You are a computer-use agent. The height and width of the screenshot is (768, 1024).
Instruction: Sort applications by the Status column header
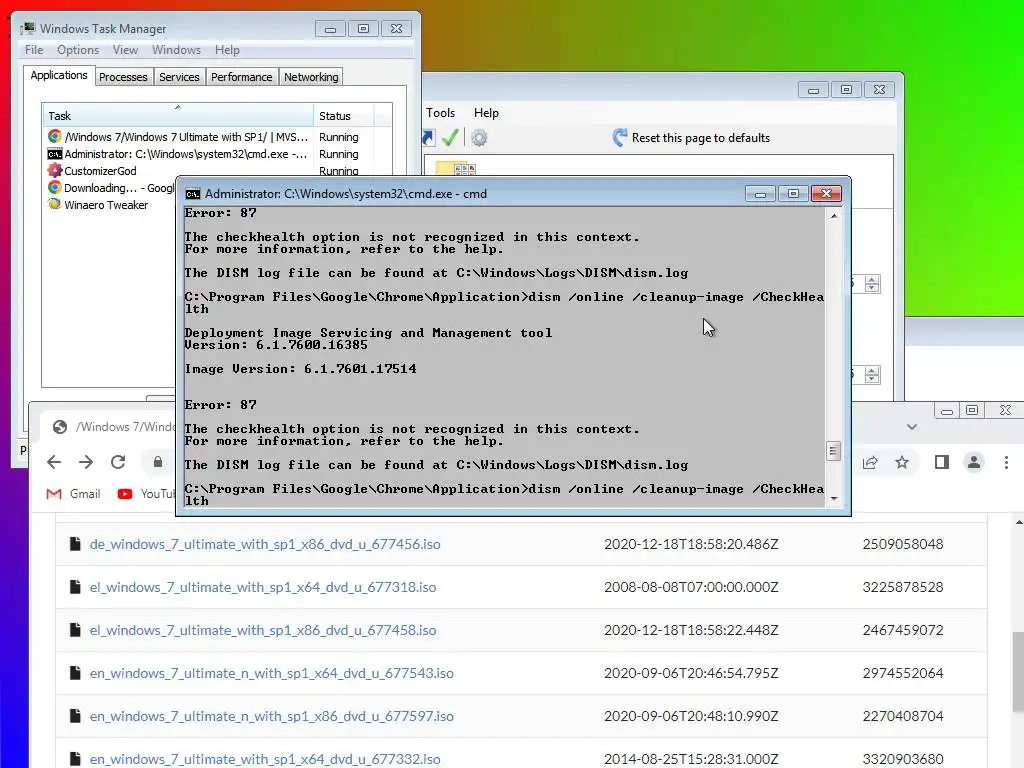pyautogui.click(x=343, y=116)
